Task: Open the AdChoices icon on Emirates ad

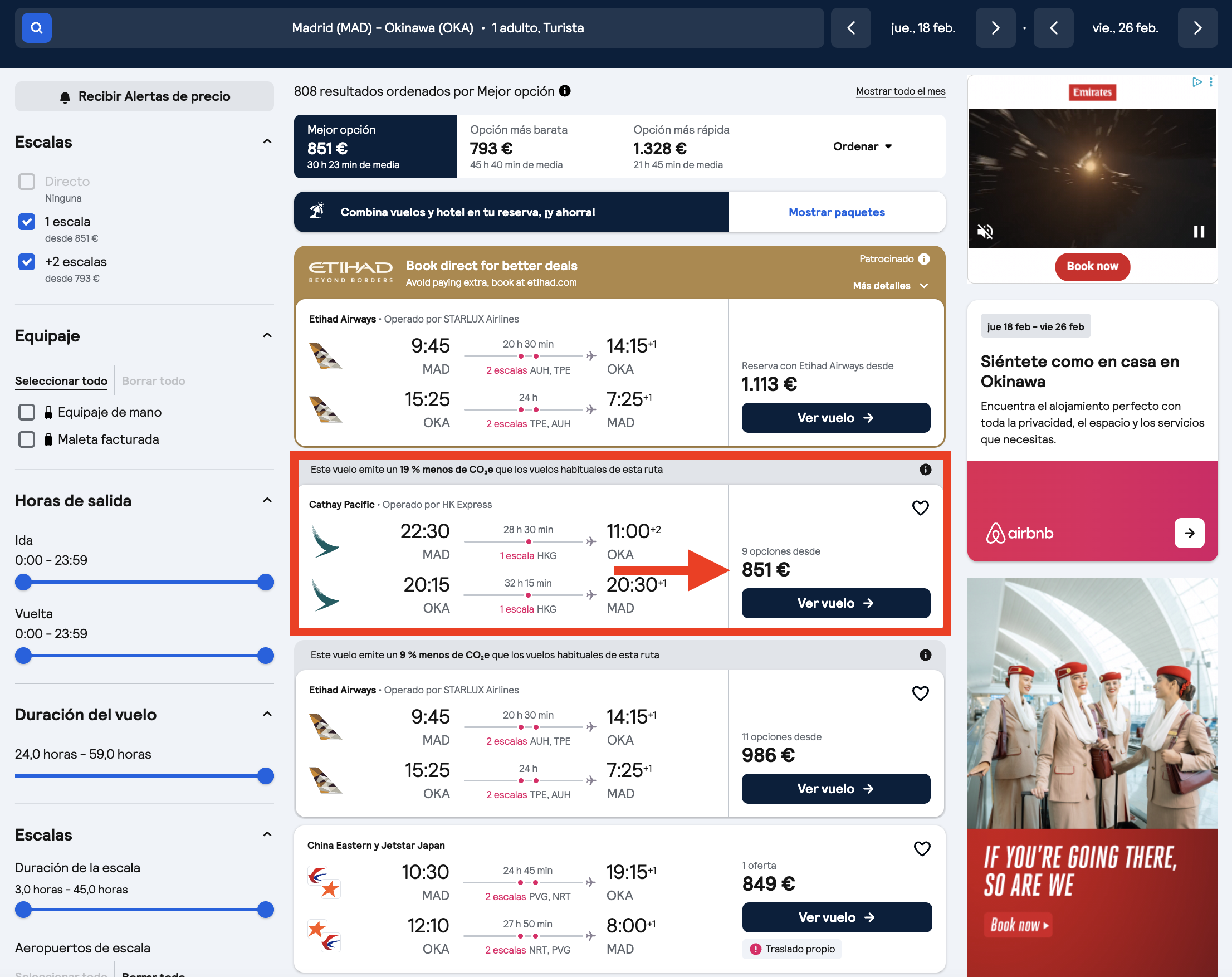Action: (1196, 82)
